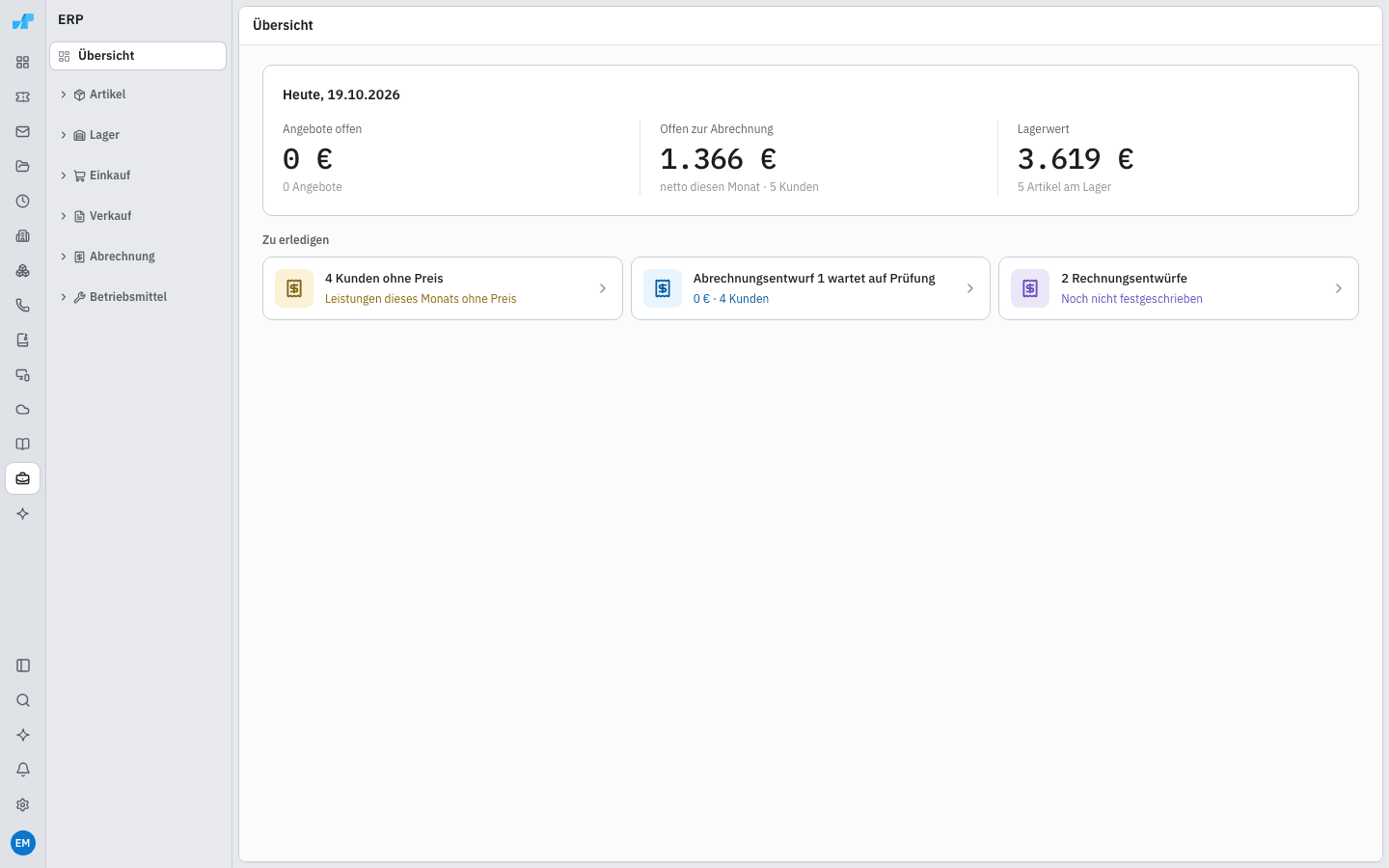
Task: Expand the Verkauf chevron
Action: (x=64, y=216)
